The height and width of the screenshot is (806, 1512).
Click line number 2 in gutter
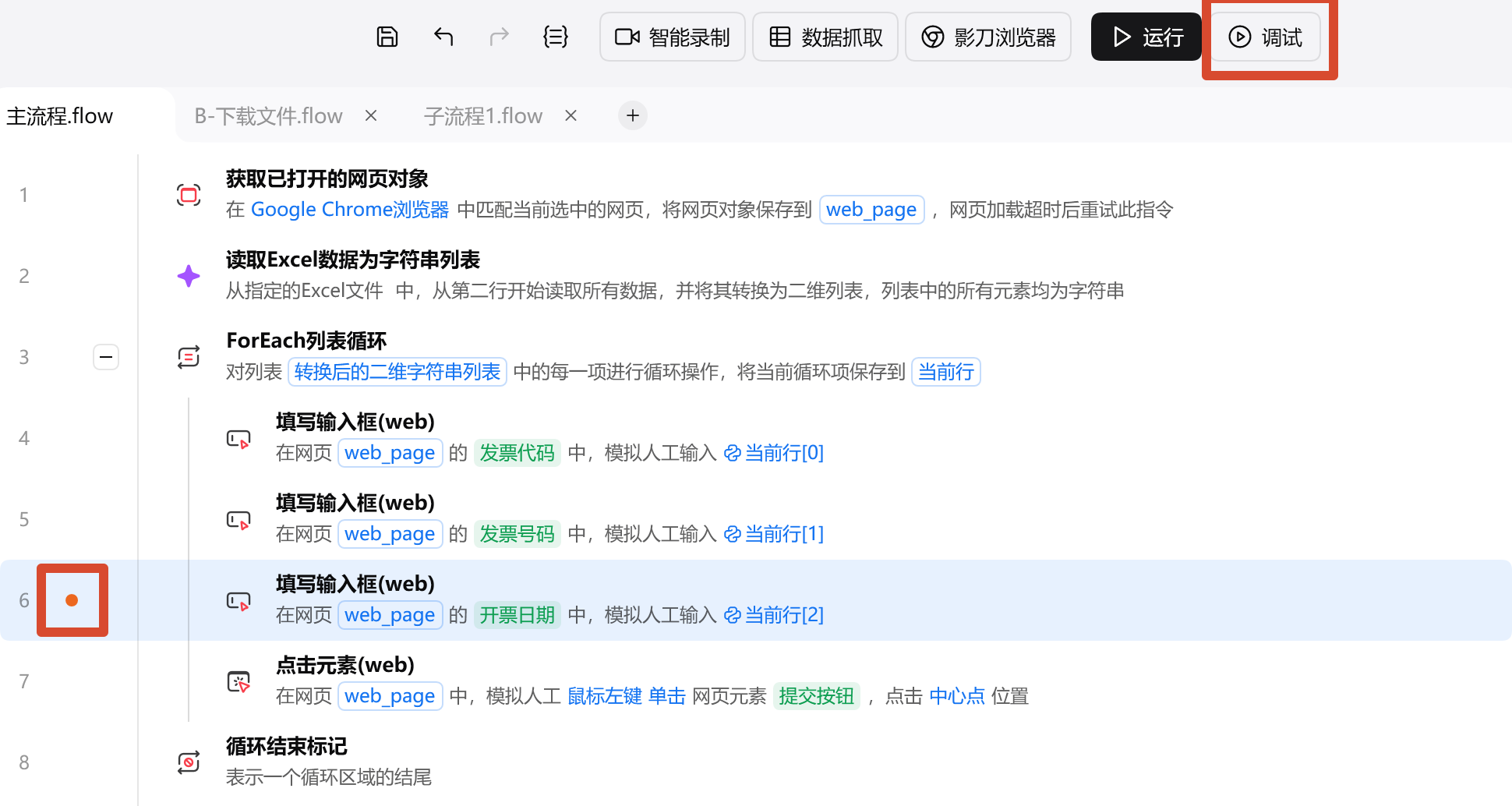pos(24,276)
